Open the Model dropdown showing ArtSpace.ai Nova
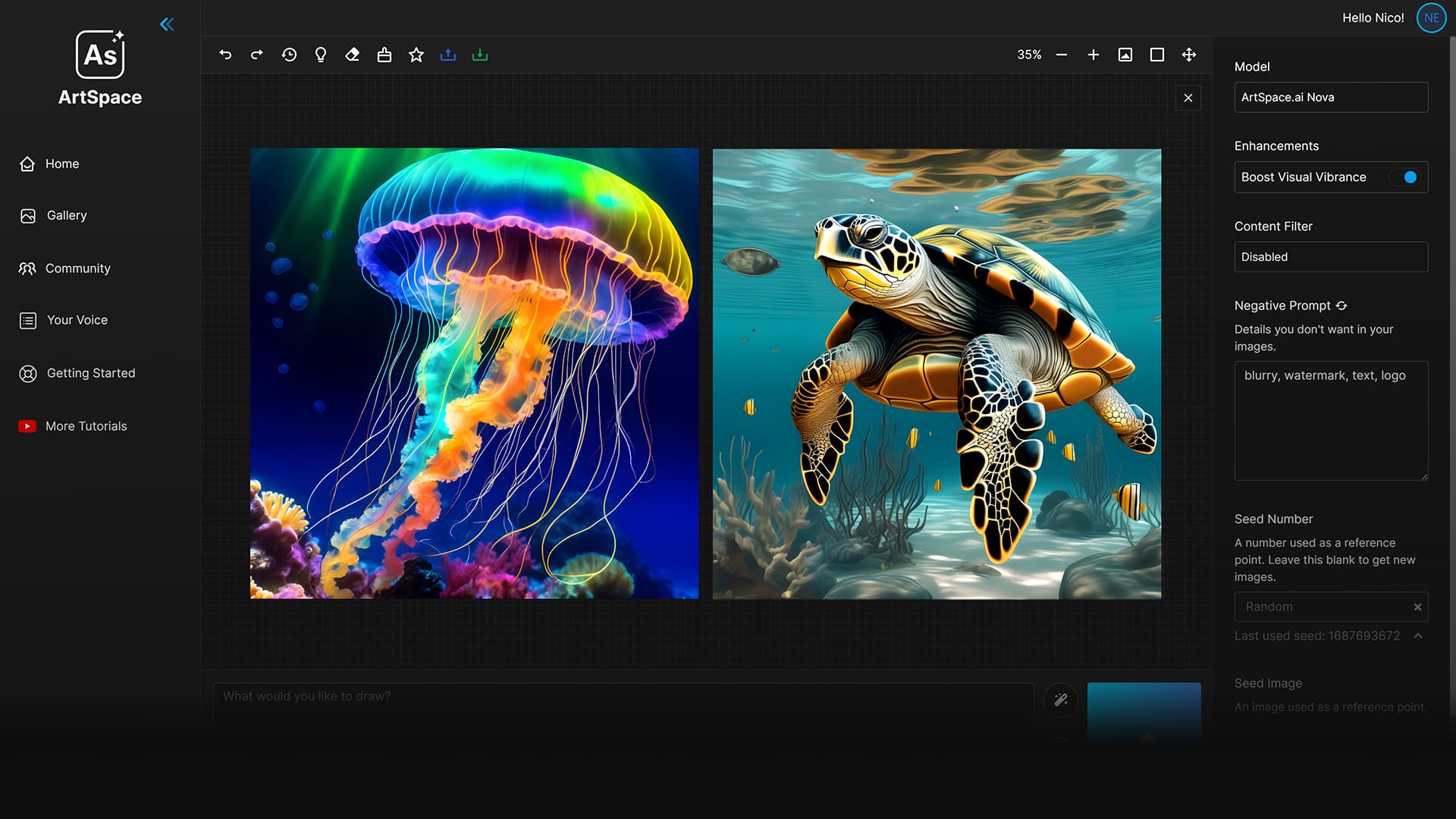Screen dimensions: 1456x819 click(x=1331, y=97)
